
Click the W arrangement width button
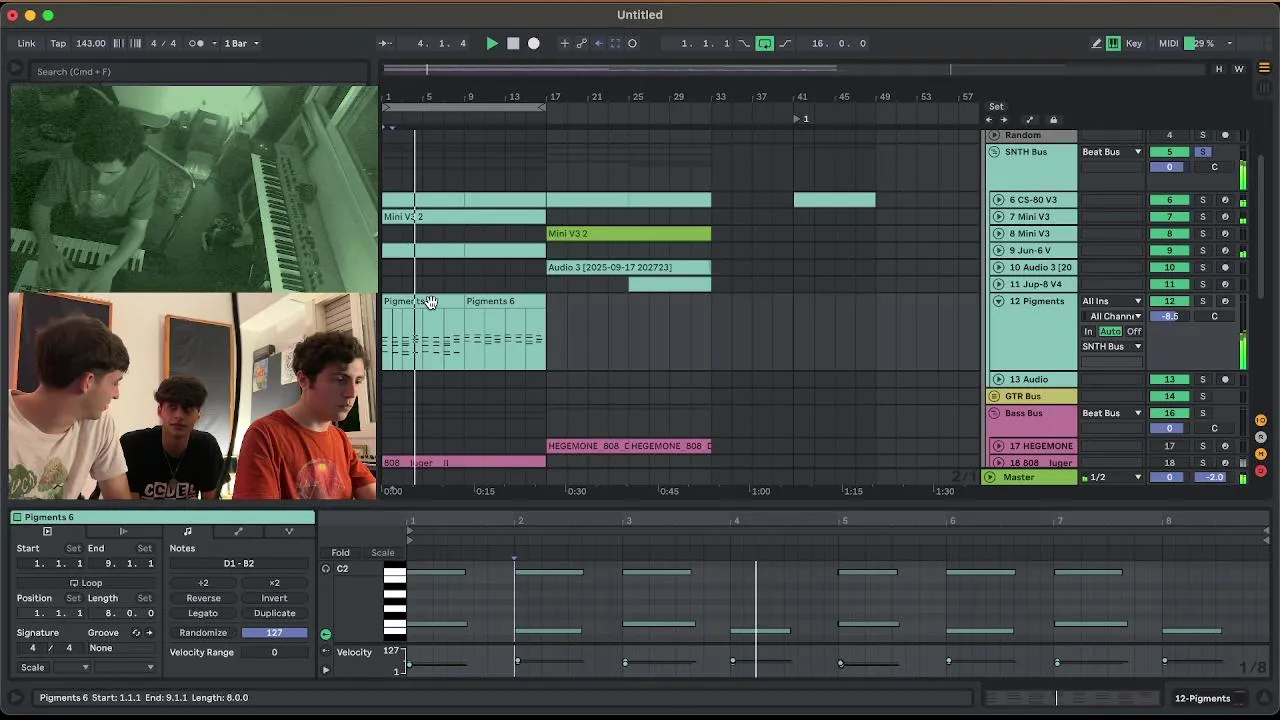tap(1239, 69)
